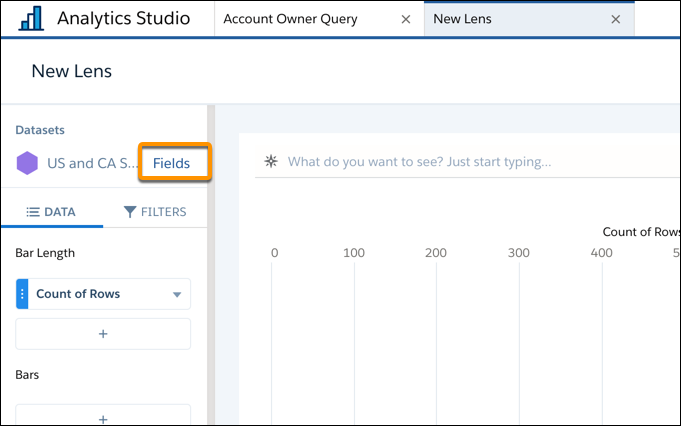Switch to the DATA tab
Viewport: 681px width, 426px height.
(x=52, y=212)
